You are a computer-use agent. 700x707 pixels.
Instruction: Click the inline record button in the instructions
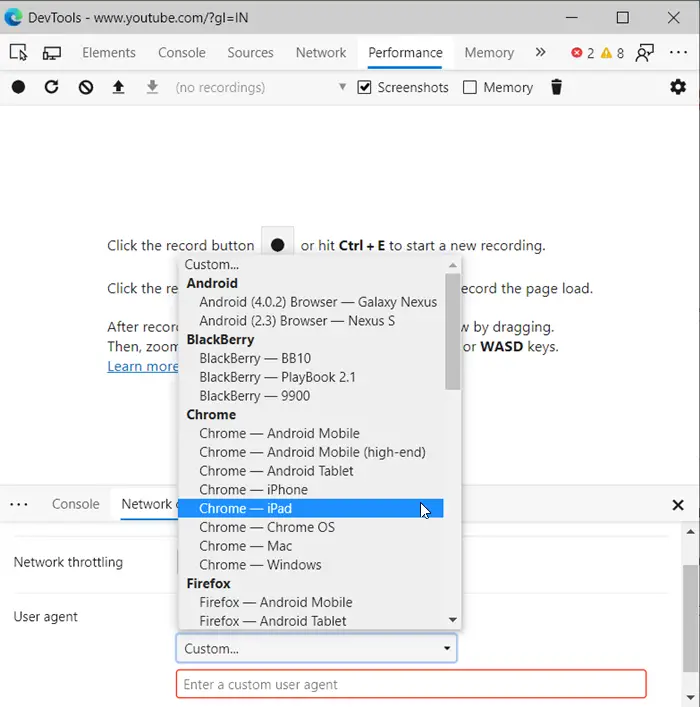coord(277,245)
